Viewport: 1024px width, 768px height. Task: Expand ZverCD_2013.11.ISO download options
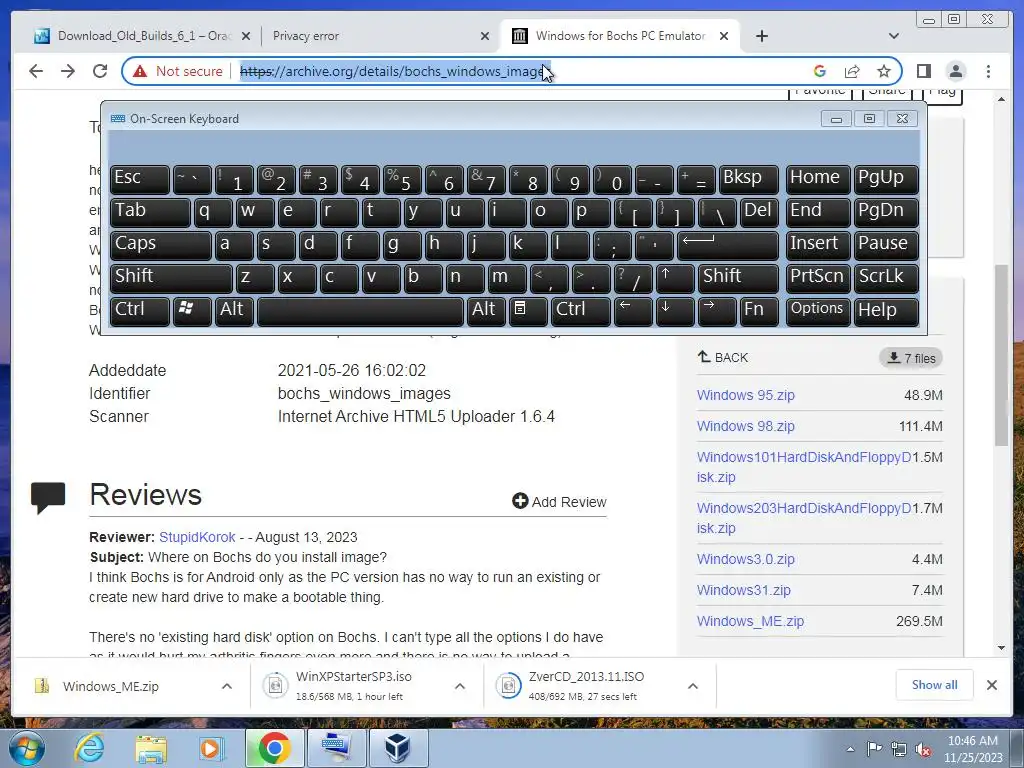click(693, 686)
